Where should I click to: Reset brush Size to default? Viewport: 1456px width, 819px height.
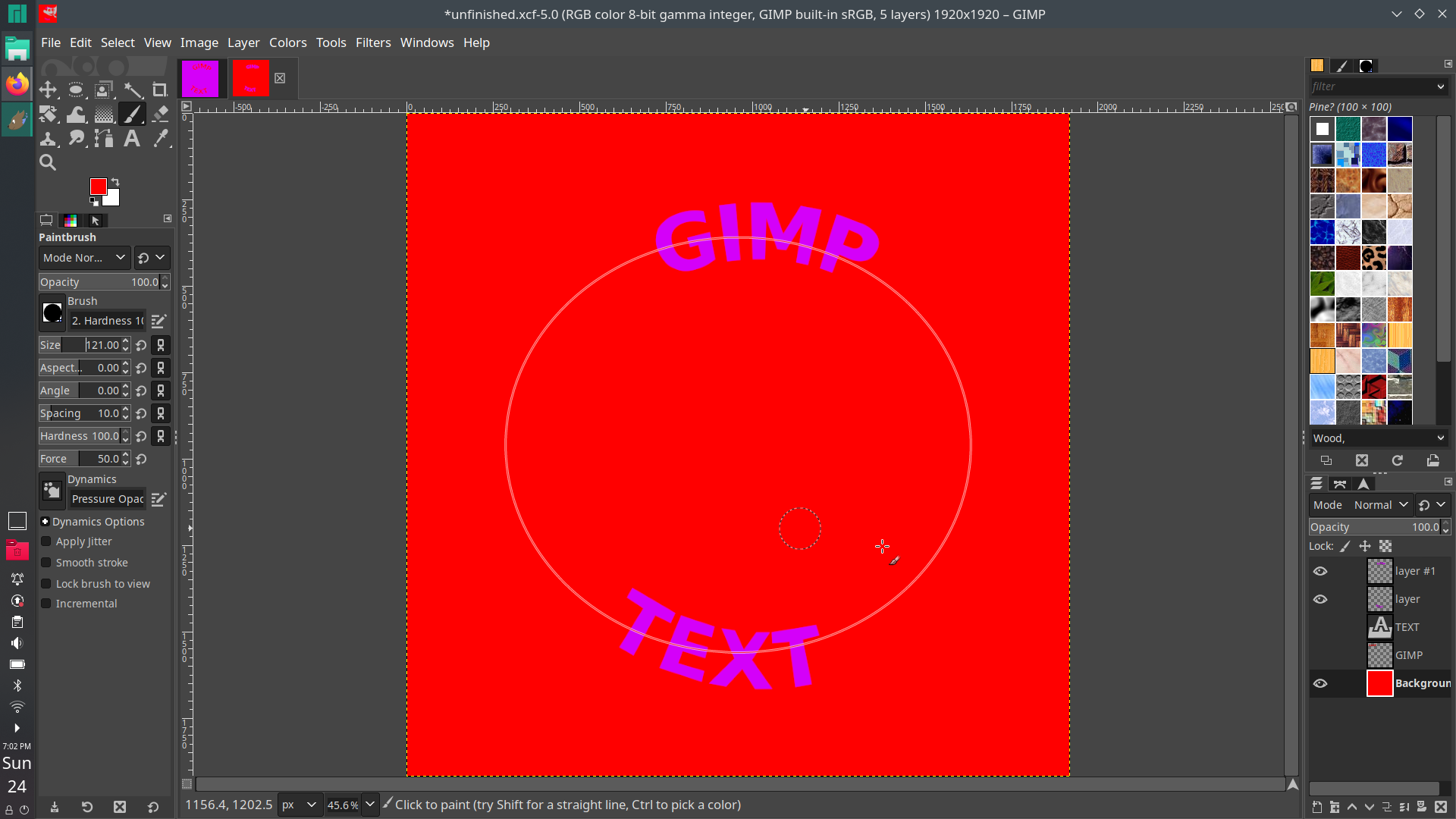[141, 345]
